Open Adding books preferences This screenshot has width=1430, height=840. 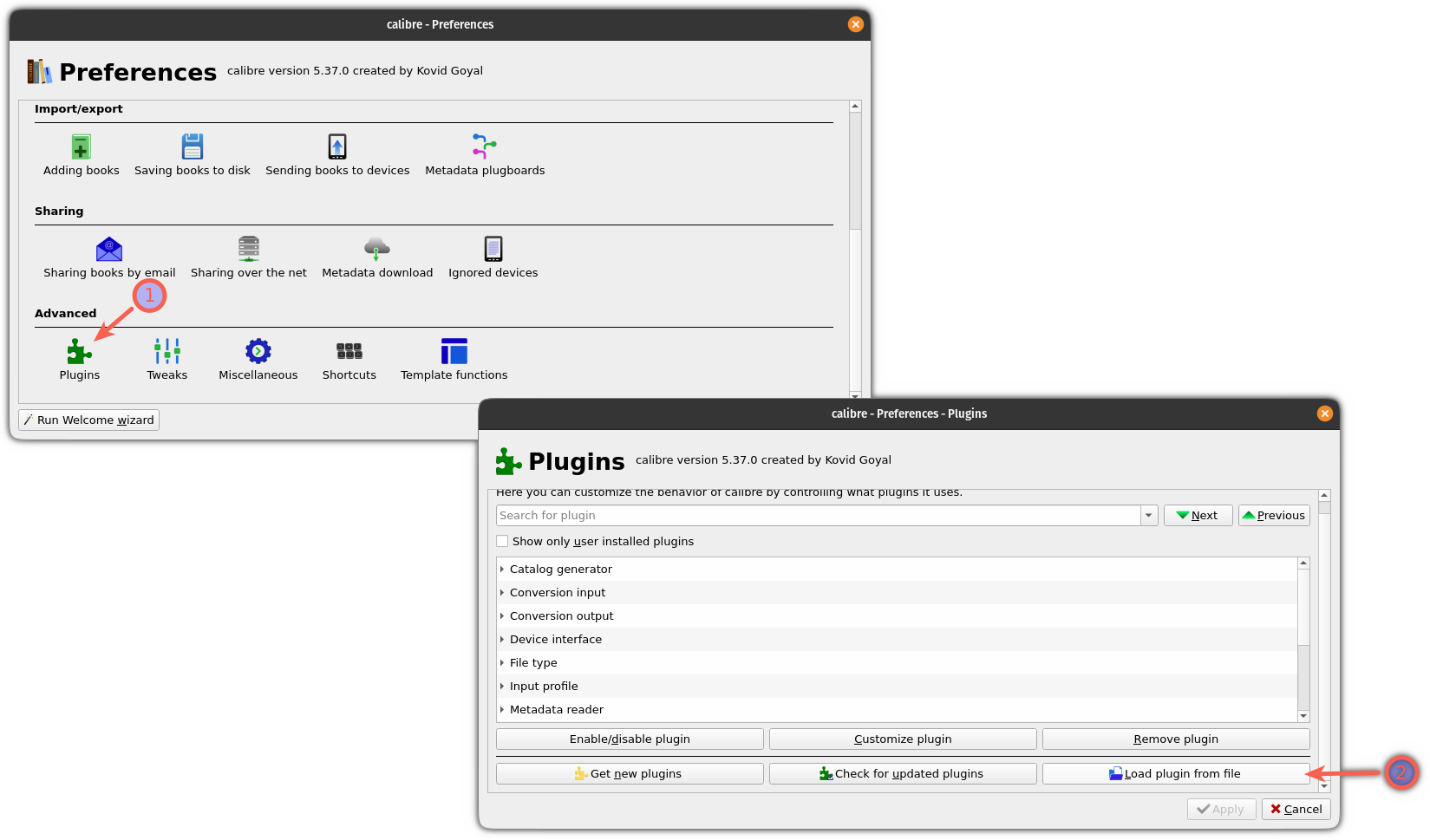click(x=81, y=155)
